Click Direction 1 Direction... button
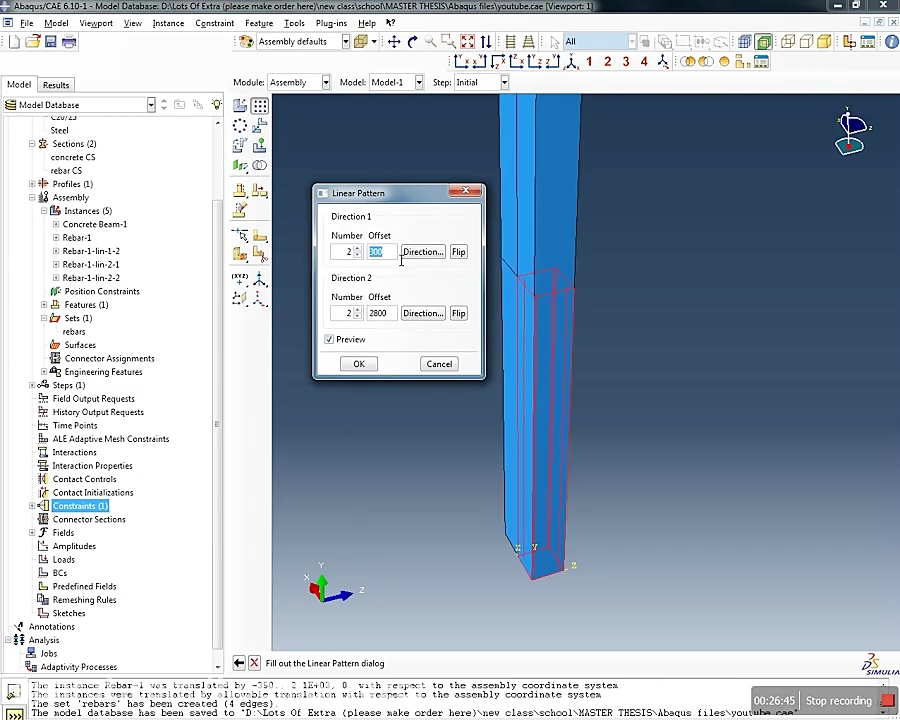900x720 pixels. pyautogui.click(x=423, y=251)
